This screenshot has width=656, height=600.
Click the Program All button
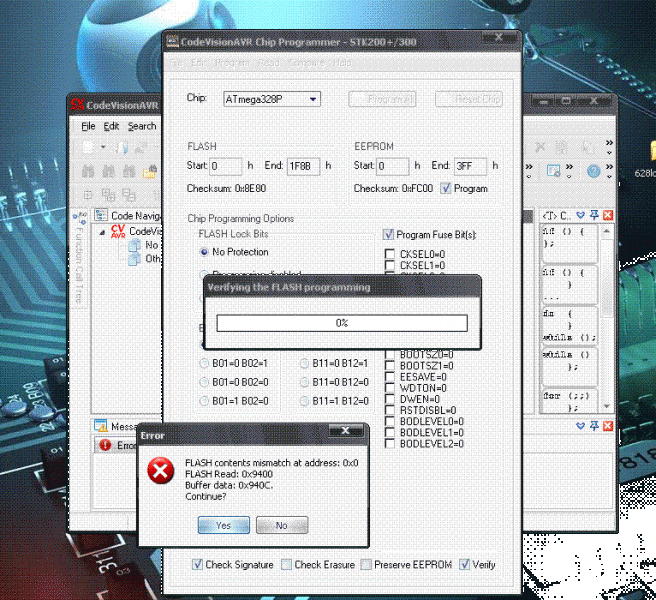382,99
